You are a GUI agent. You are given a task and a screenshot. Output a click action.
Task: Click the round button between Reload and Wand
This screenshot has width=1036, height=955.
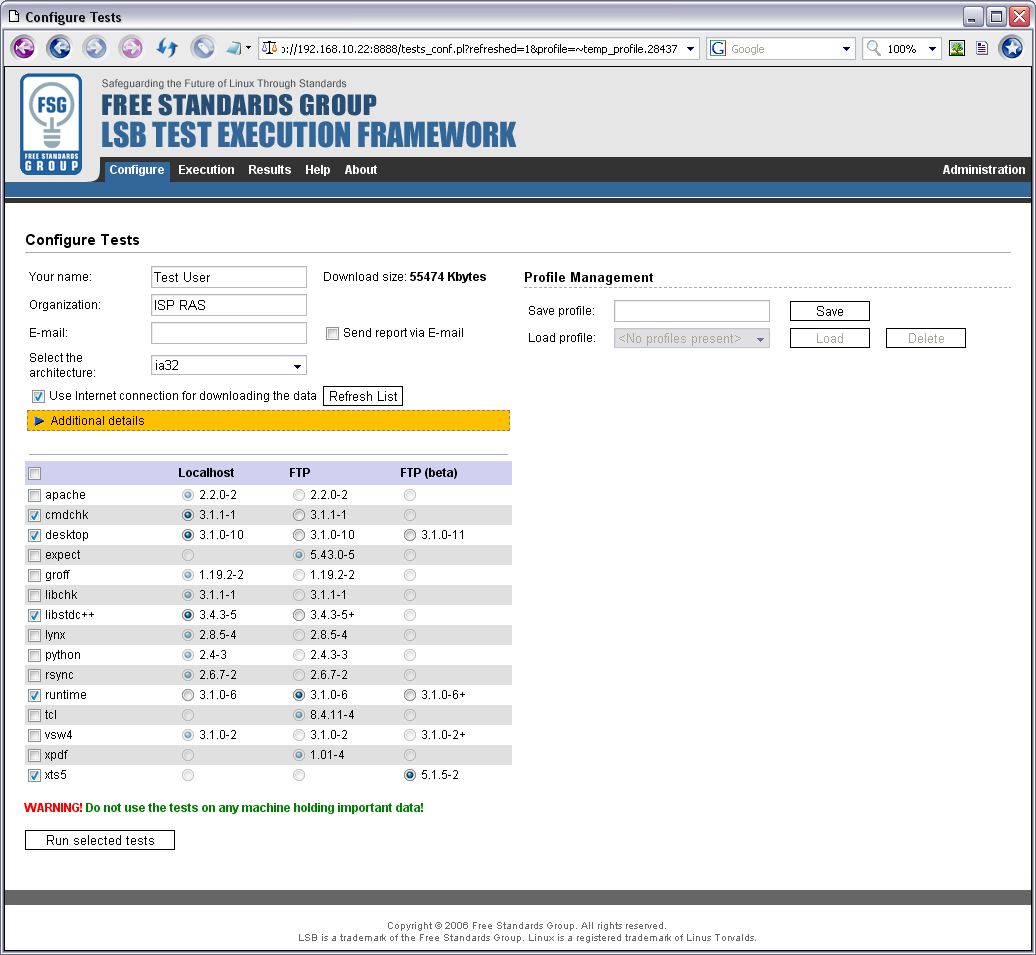click(203, 48)
